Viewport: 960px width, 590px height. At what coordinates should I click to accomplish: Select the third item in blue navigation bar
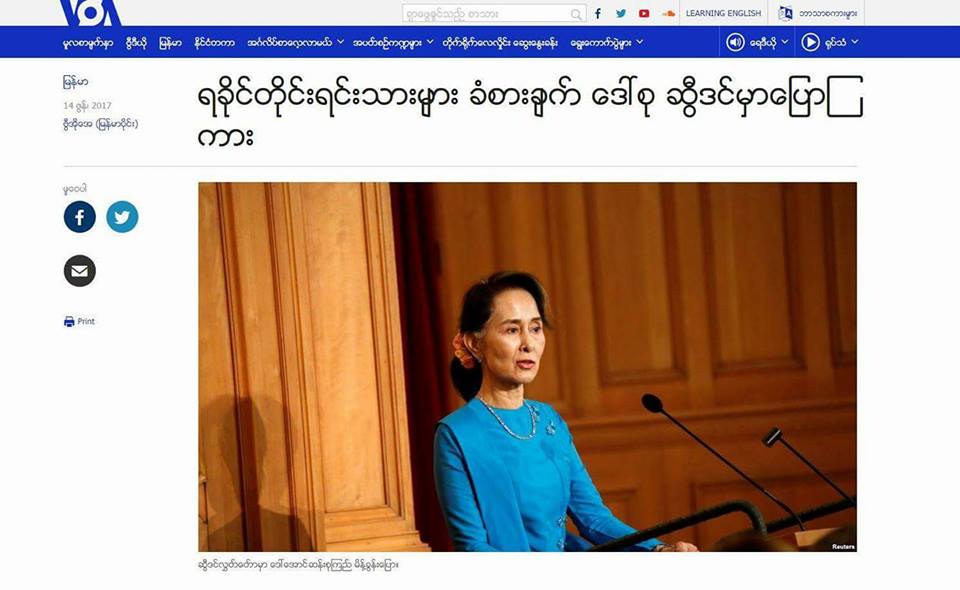click(170, 42)
